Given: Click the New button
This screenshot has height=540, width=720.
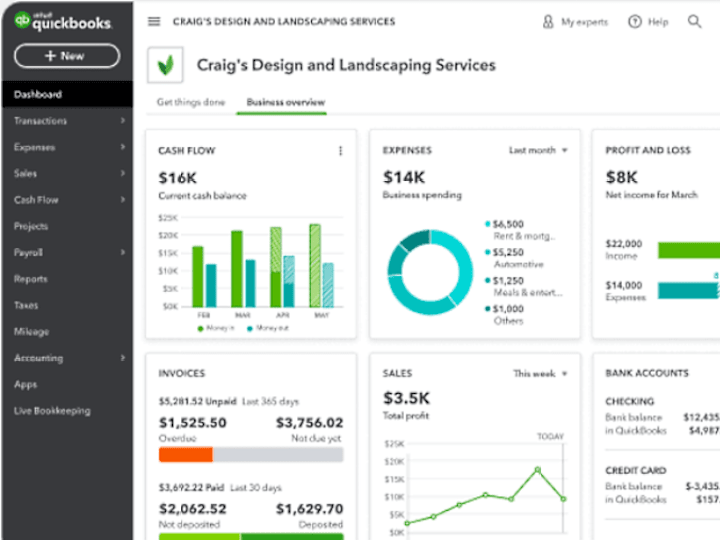Looking at the screenshot, I should point(67,56).
